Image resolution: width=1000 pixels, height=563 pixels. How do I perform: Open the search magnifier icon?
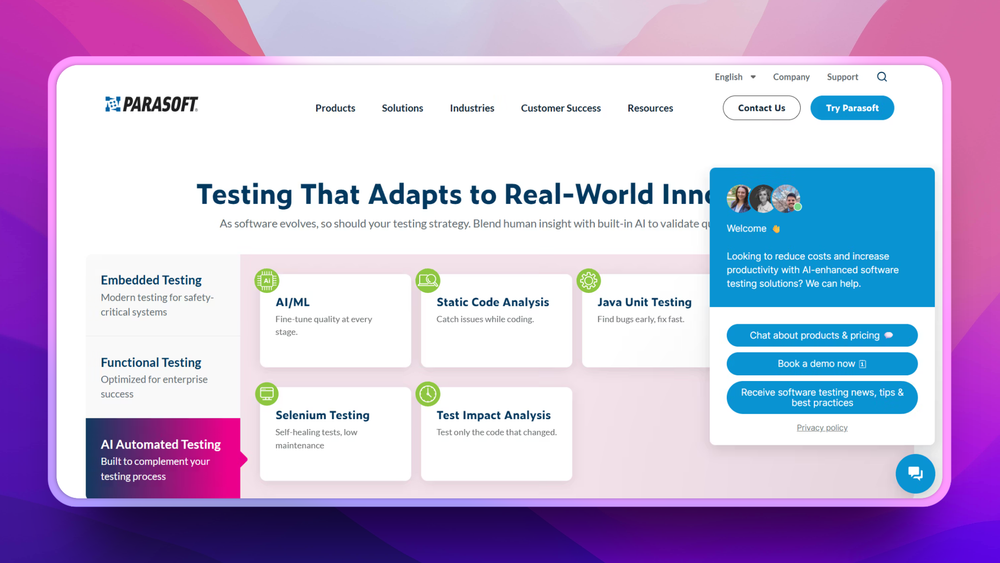(x=882, y=77)
